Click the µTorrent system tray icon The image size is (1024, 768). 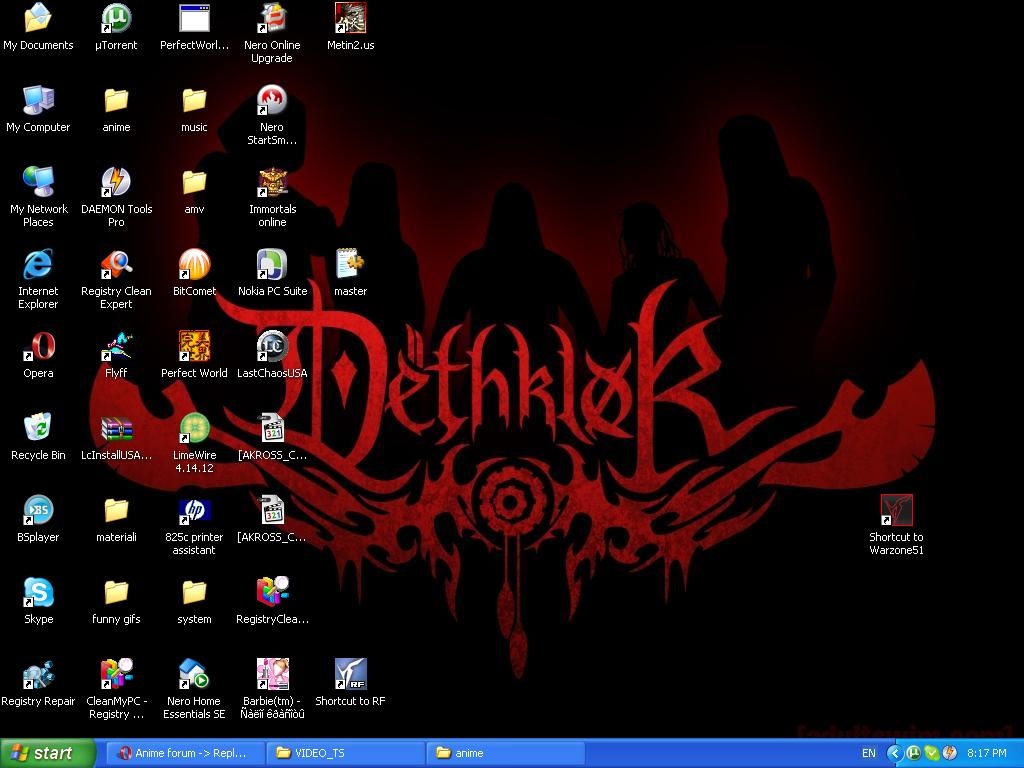pyautogui.click(x=913, y=754)
